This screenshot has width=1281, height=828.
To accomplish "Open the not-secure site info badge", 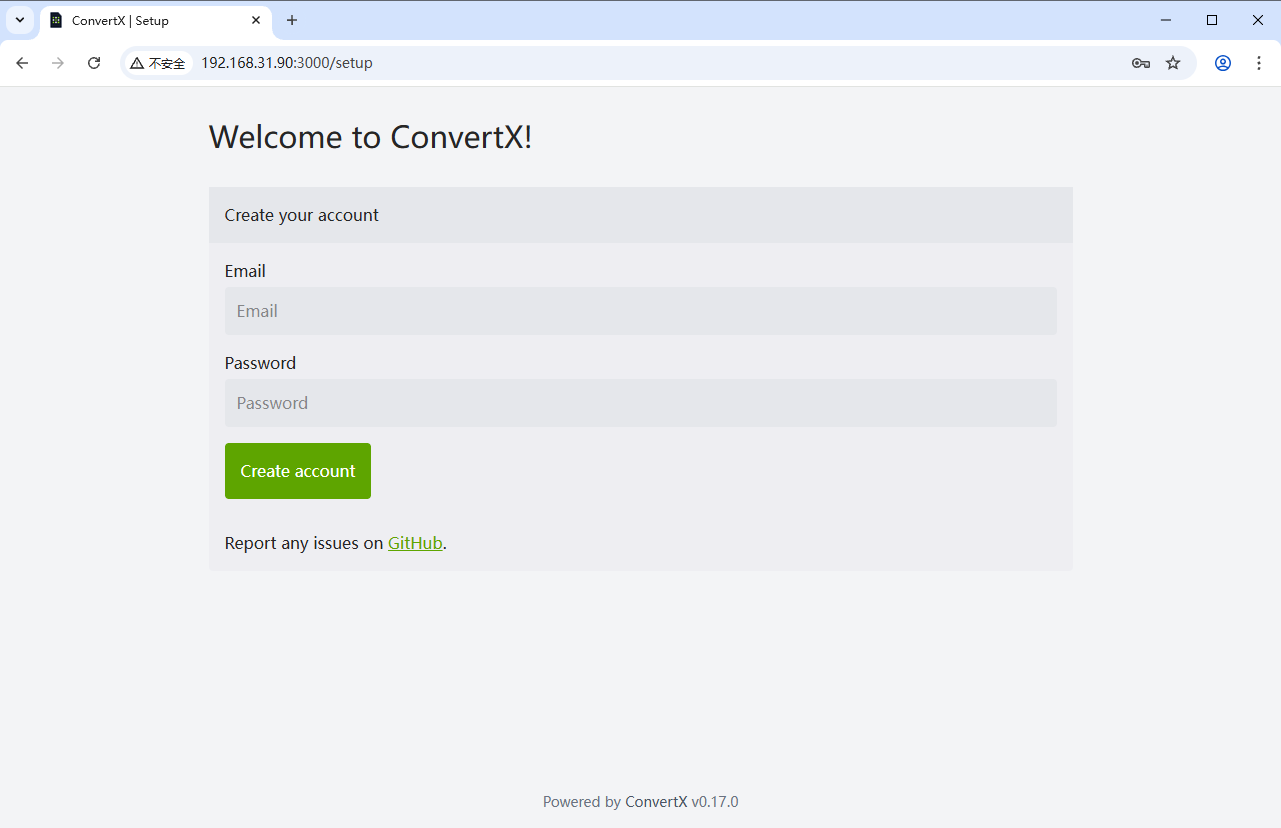I will 158,63.
